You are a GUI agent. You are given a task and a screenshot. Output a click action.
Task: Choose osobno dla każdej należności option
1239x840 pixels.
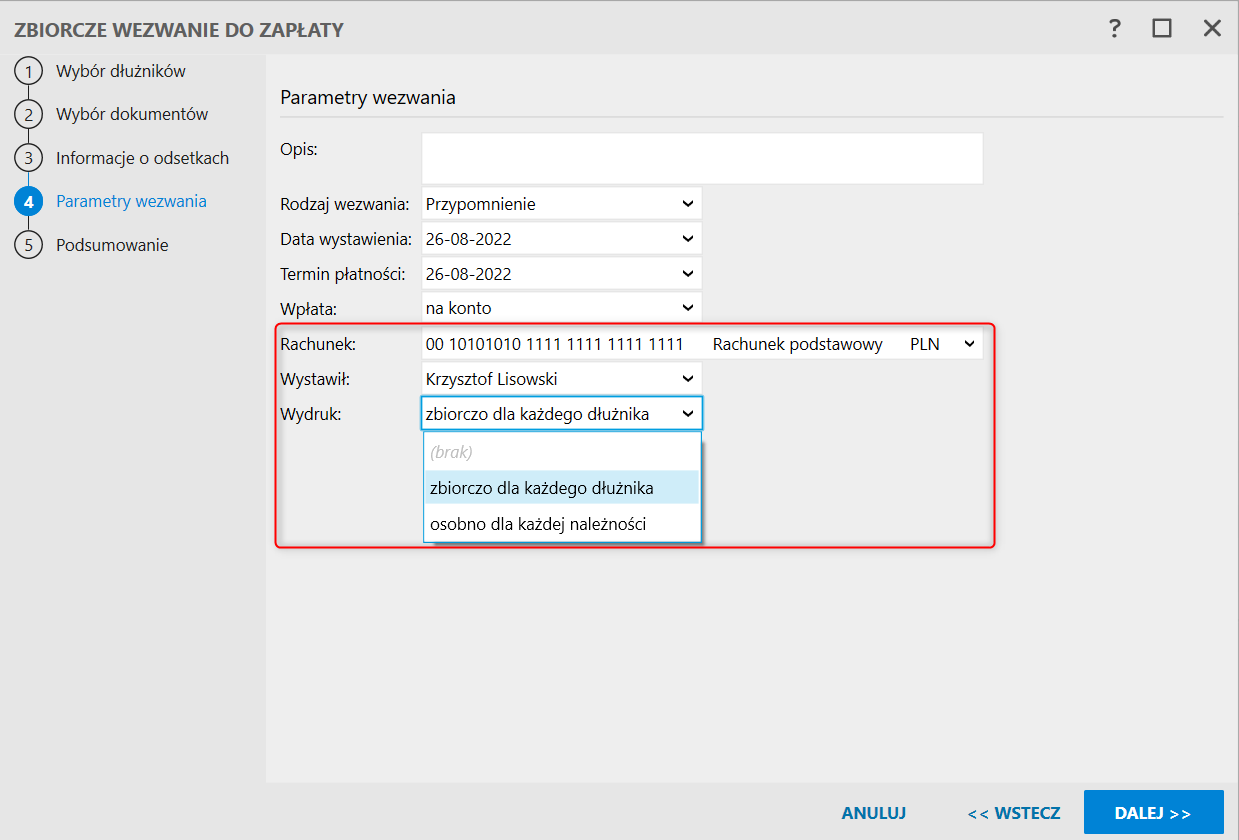(x=562, y=523)
